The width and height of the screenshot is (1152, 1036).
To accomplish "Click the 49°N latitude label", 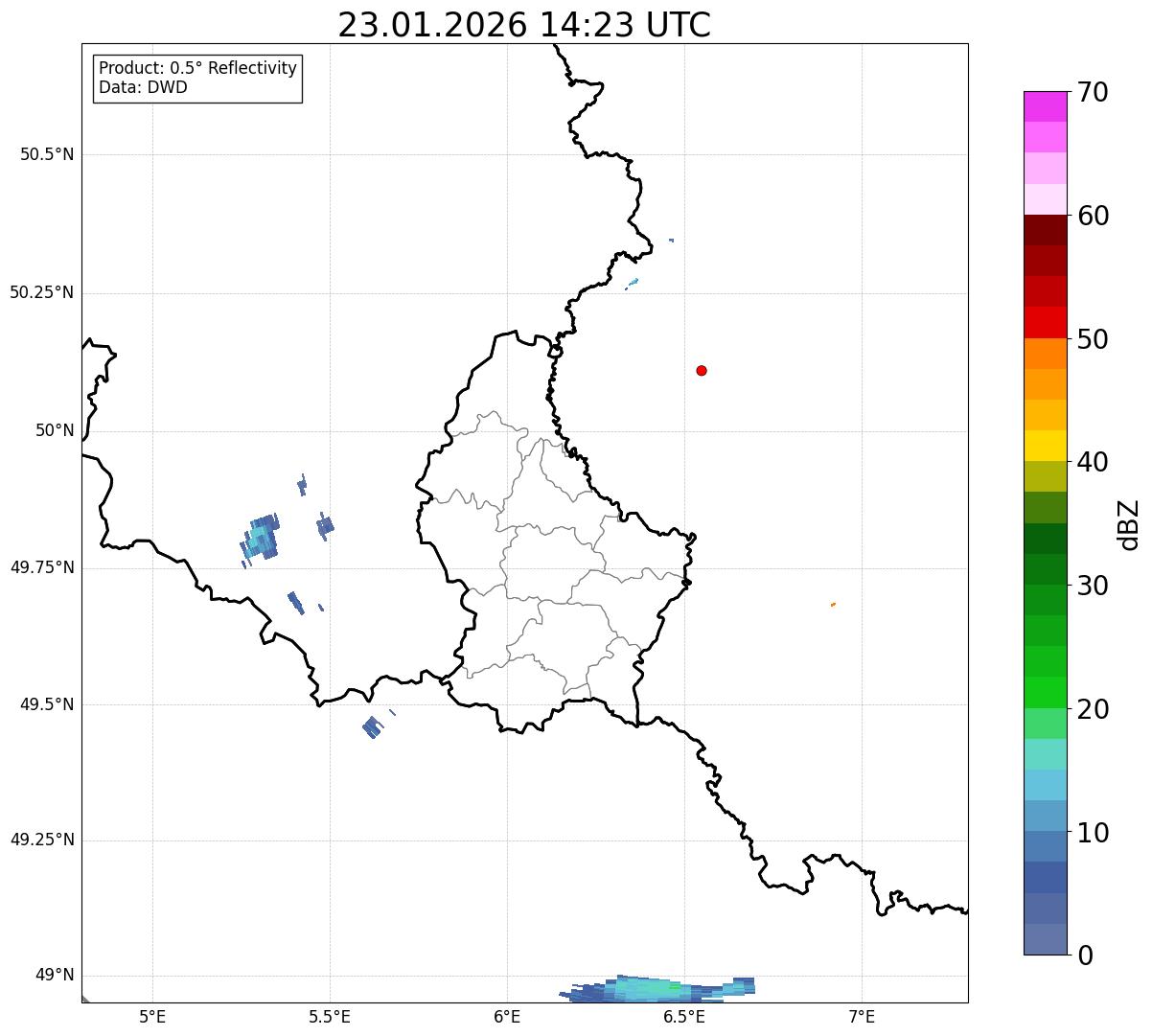I will (x=55, y=976).
